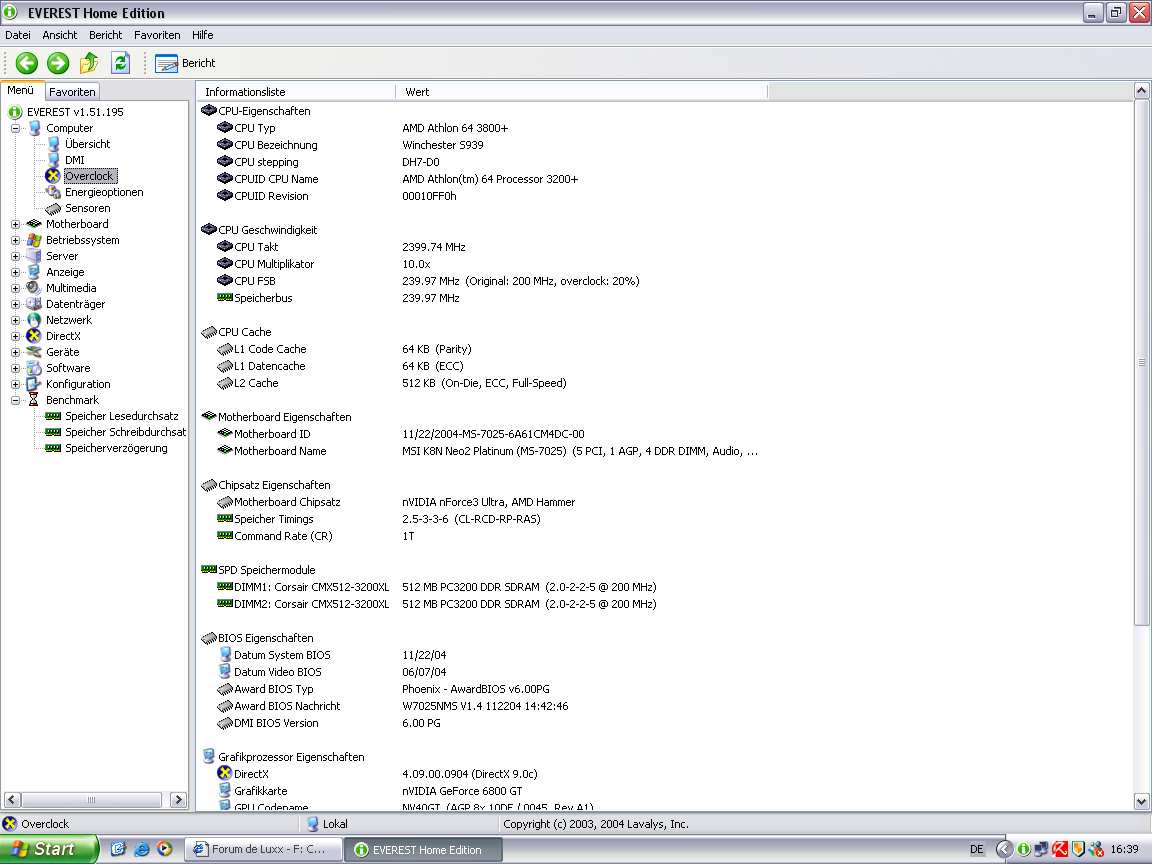Click the EVEREST Home Edition taskbar button
Viewport: 1152px width, 864px height.
[x=424, y=849]
